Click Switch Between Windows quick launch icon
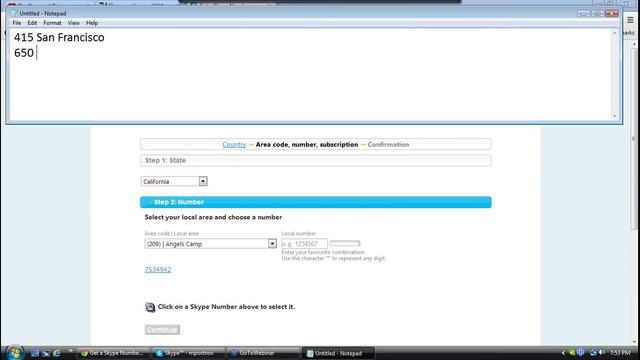Screen dimensions: 640x360 point(46,353)
